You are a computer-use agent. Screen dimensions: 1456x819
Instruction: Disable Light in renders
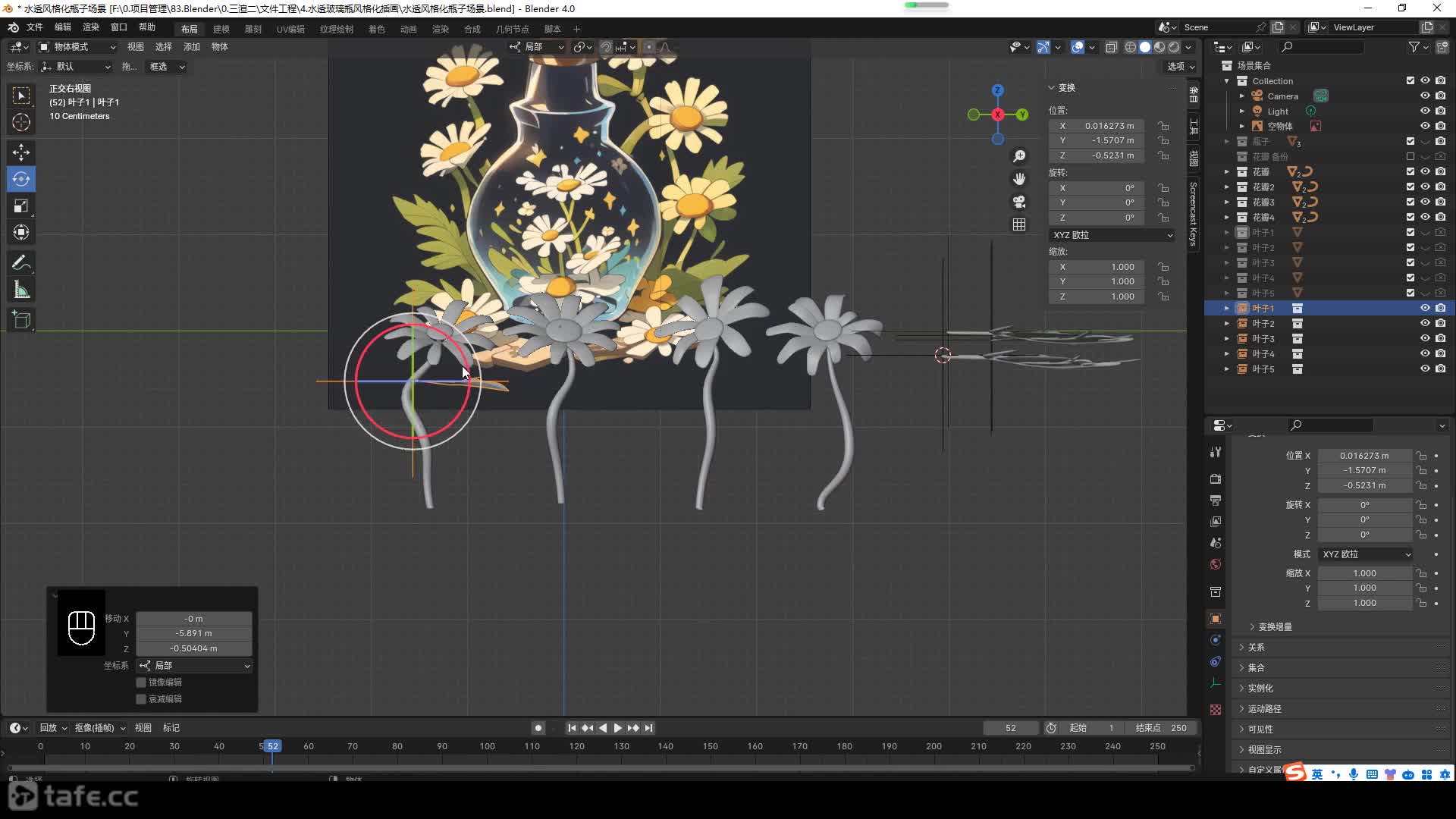(x=1440, y=111)
